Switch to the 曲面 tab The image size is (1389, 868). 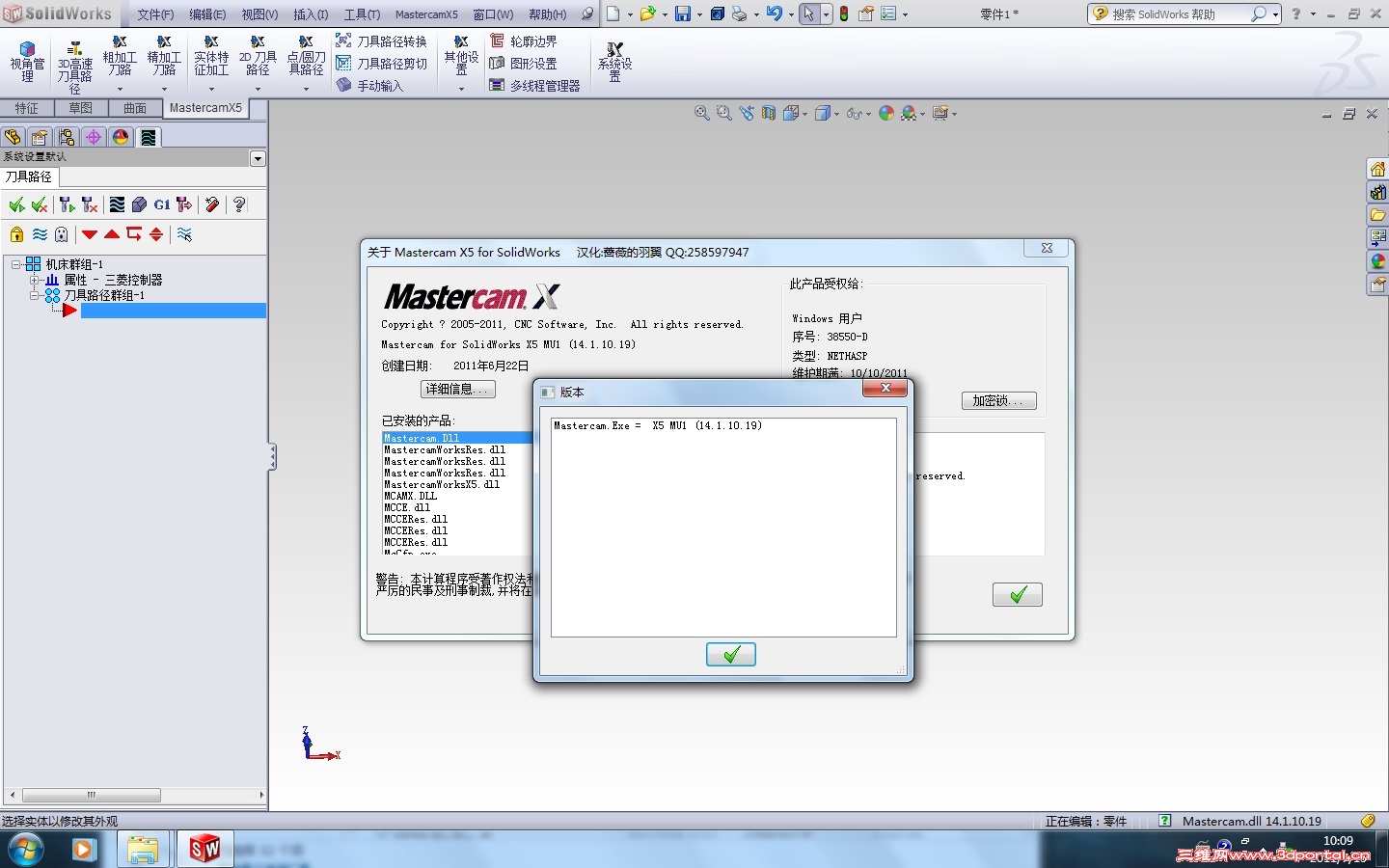(x=135, y=108)
